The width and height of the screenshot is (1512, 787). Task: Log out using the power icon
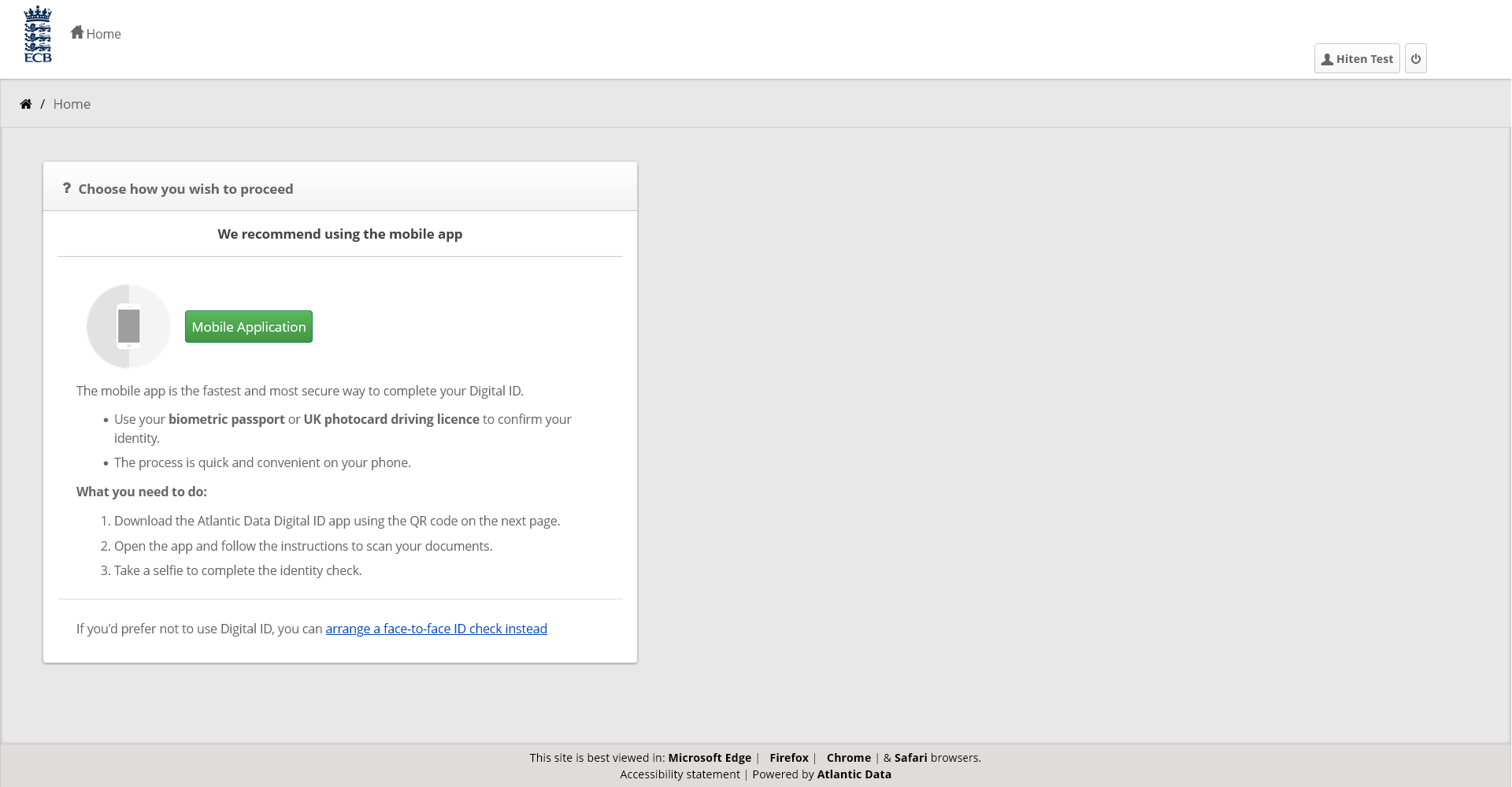click(1415, 59)
